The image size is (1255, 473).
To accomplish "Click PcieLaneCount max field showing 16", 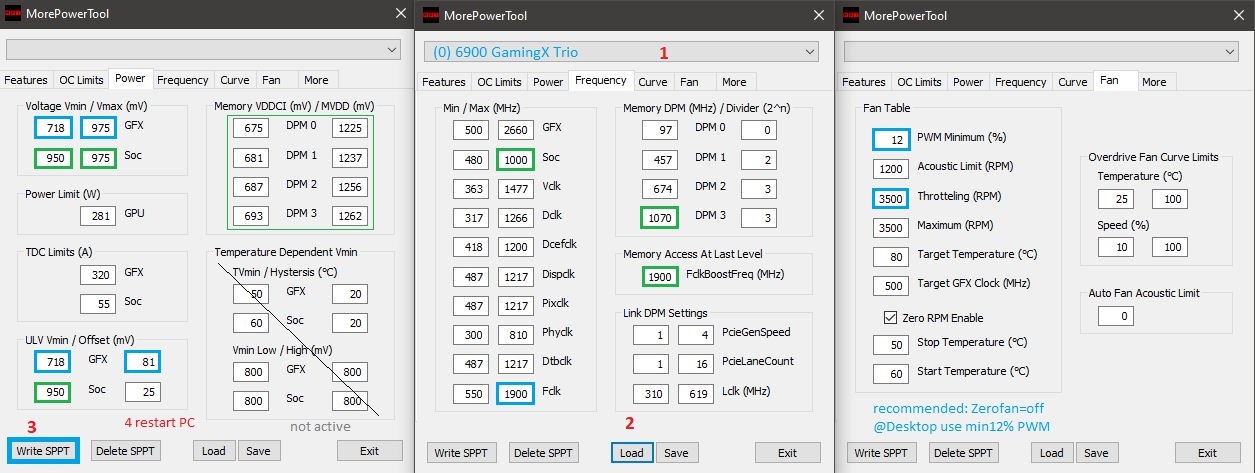I will pos(696,364).
